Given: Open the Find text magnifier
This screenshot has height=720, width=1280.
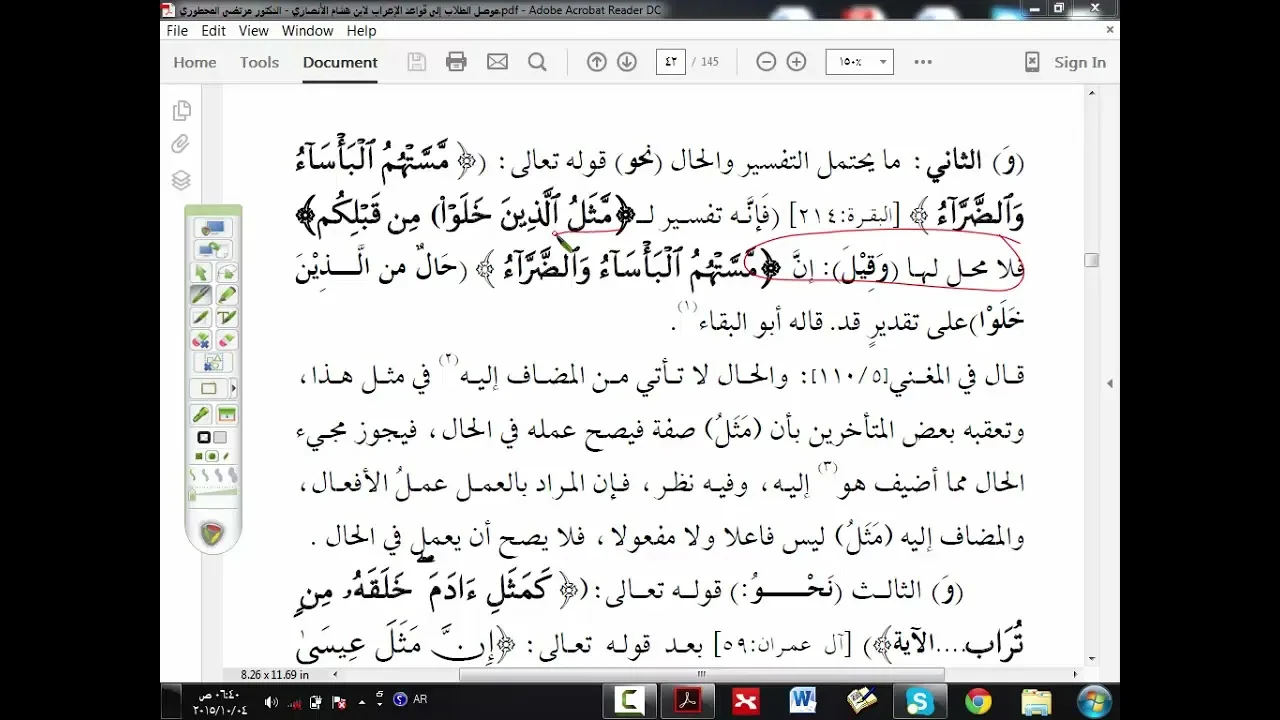Looking at the screenshot, I should [537, 62].
